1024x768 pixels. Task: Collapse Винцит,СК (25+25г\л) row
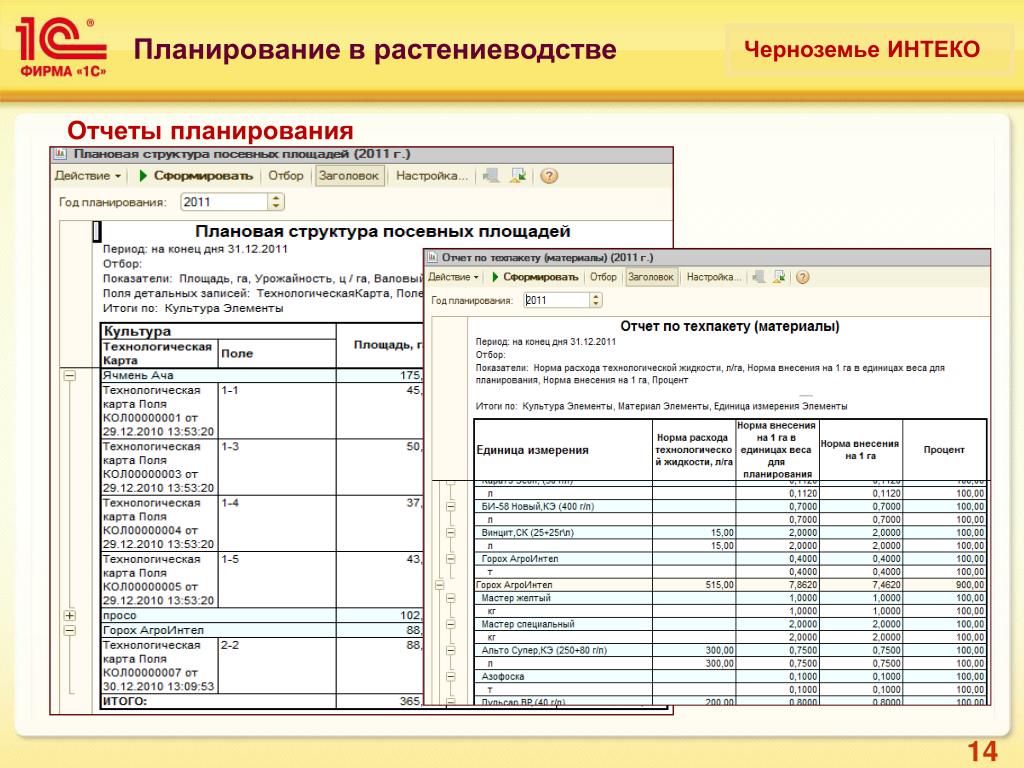point(451,533)
